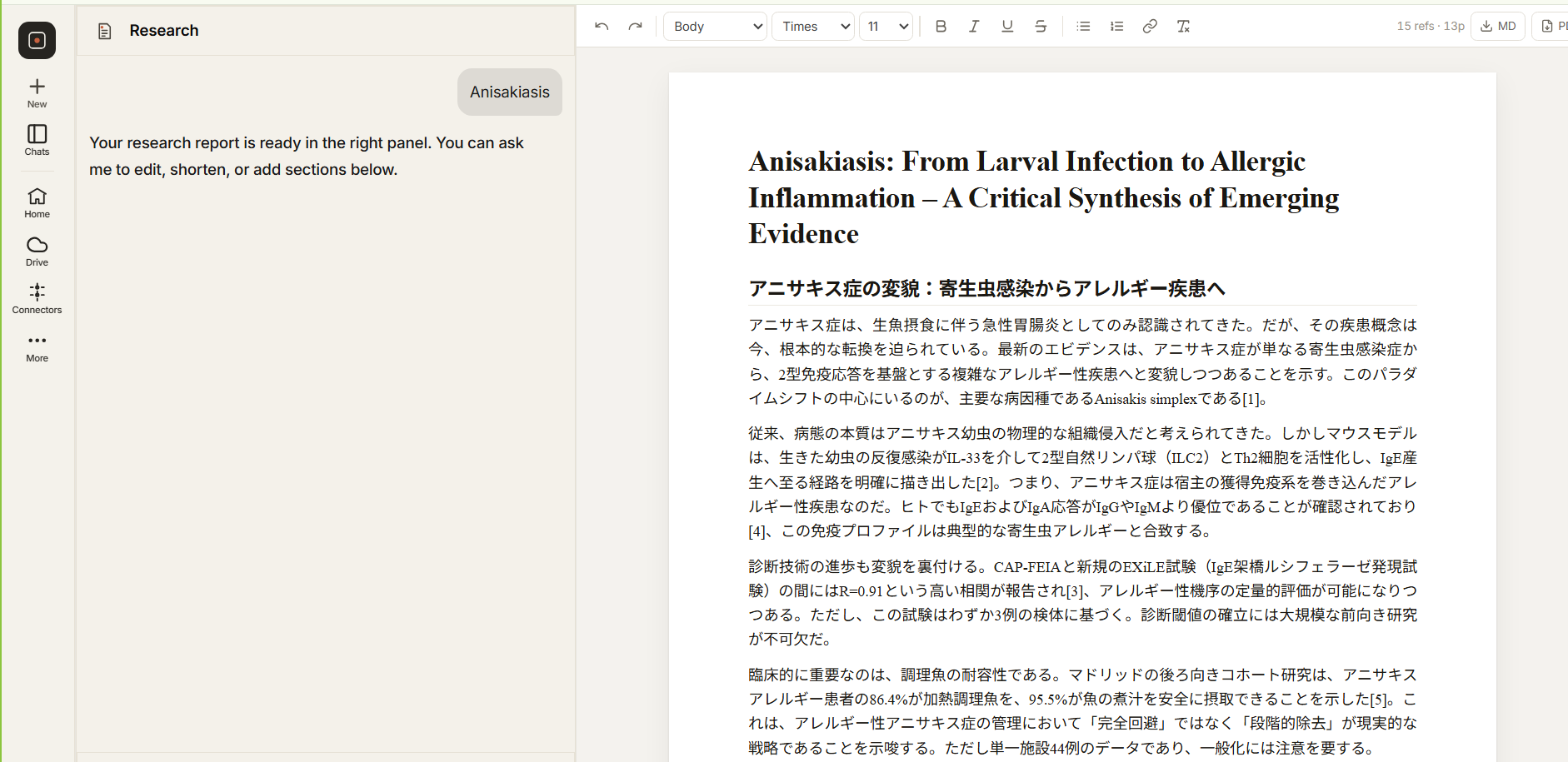Click the CAP-FEIA term in third paragraph
Screen dimensions: 1568x762
point(1027,567)
